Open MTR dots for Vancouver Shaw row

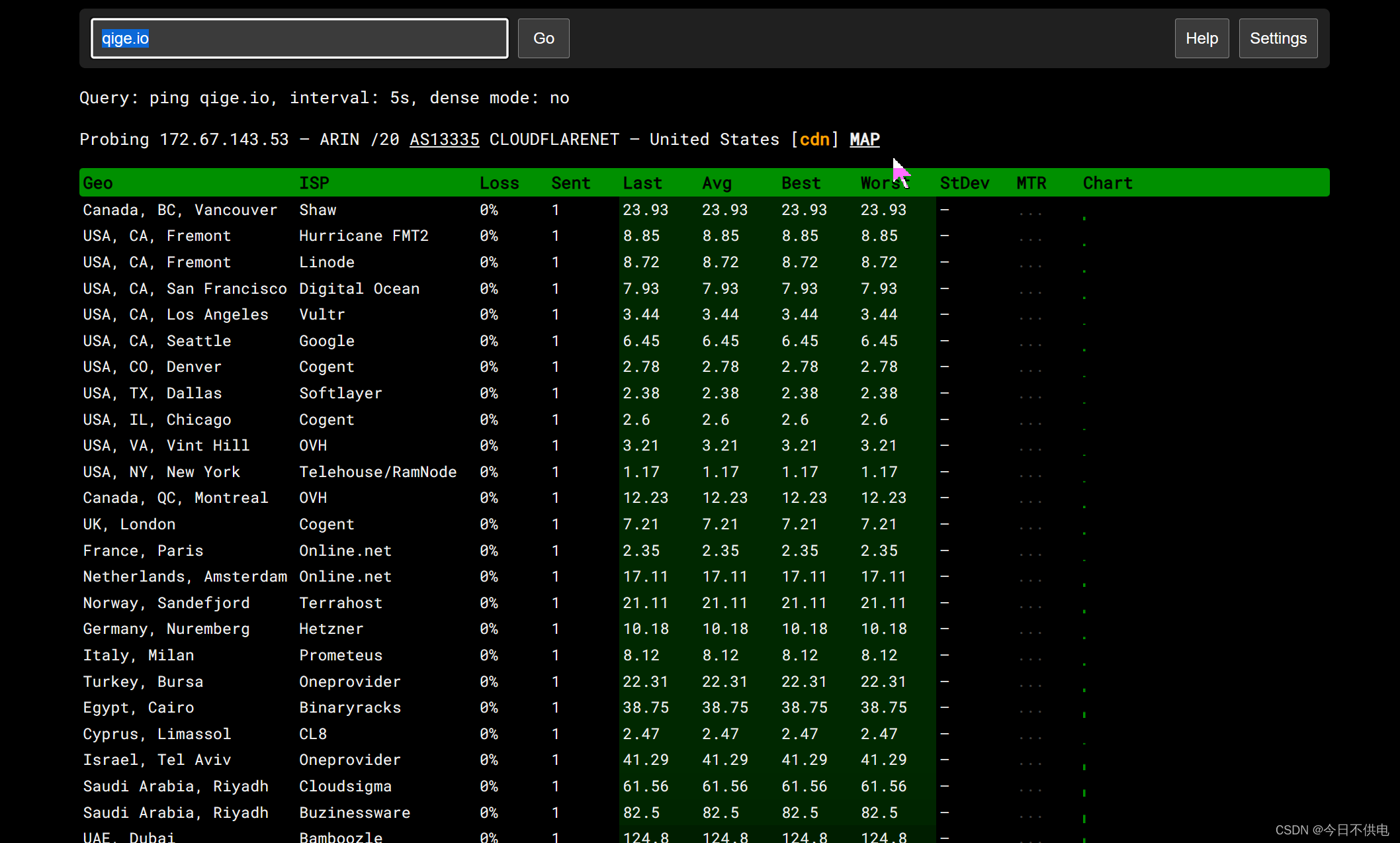1030,213
